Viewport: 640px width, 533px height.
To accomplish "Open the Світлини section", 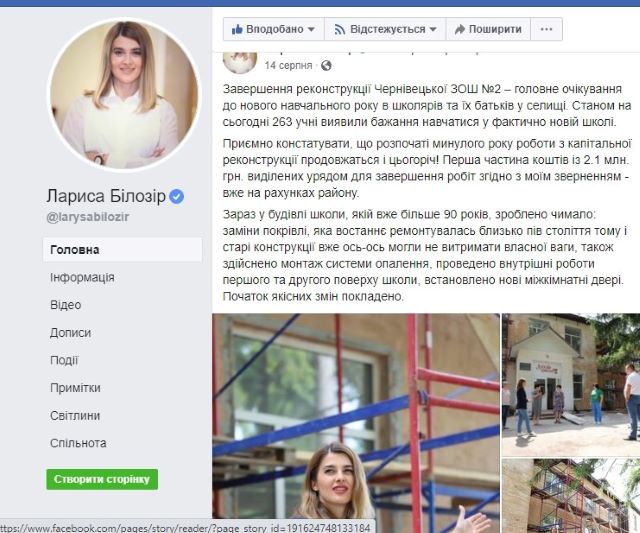I will tap(75, 415).
